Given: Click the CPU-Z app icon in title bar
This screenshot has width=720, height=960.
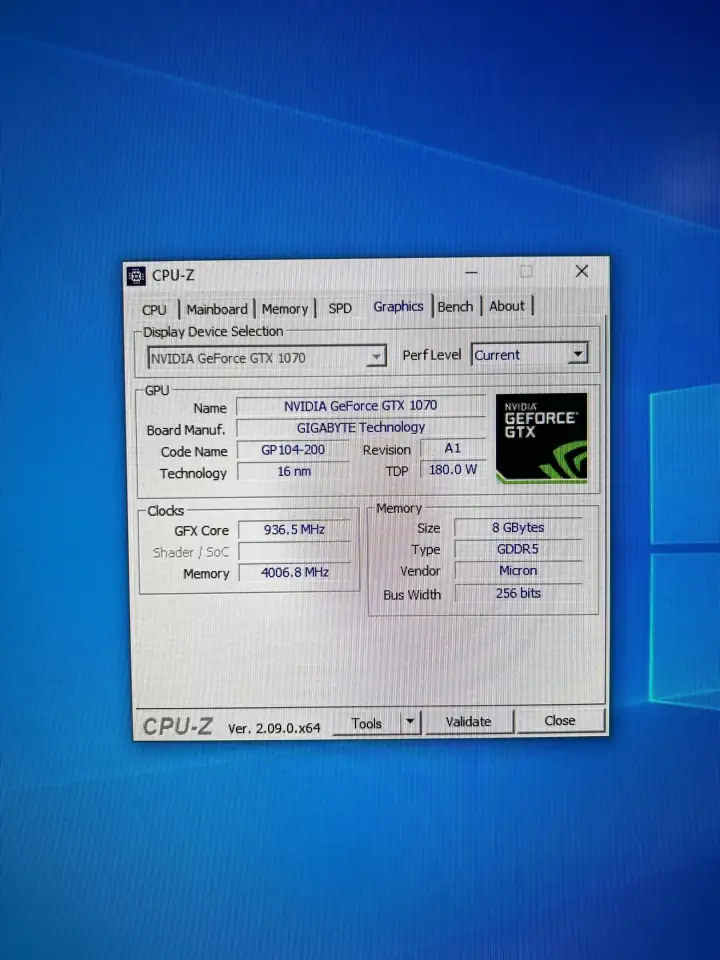Looking at the screenshot, I should click(x=136, y=276).
